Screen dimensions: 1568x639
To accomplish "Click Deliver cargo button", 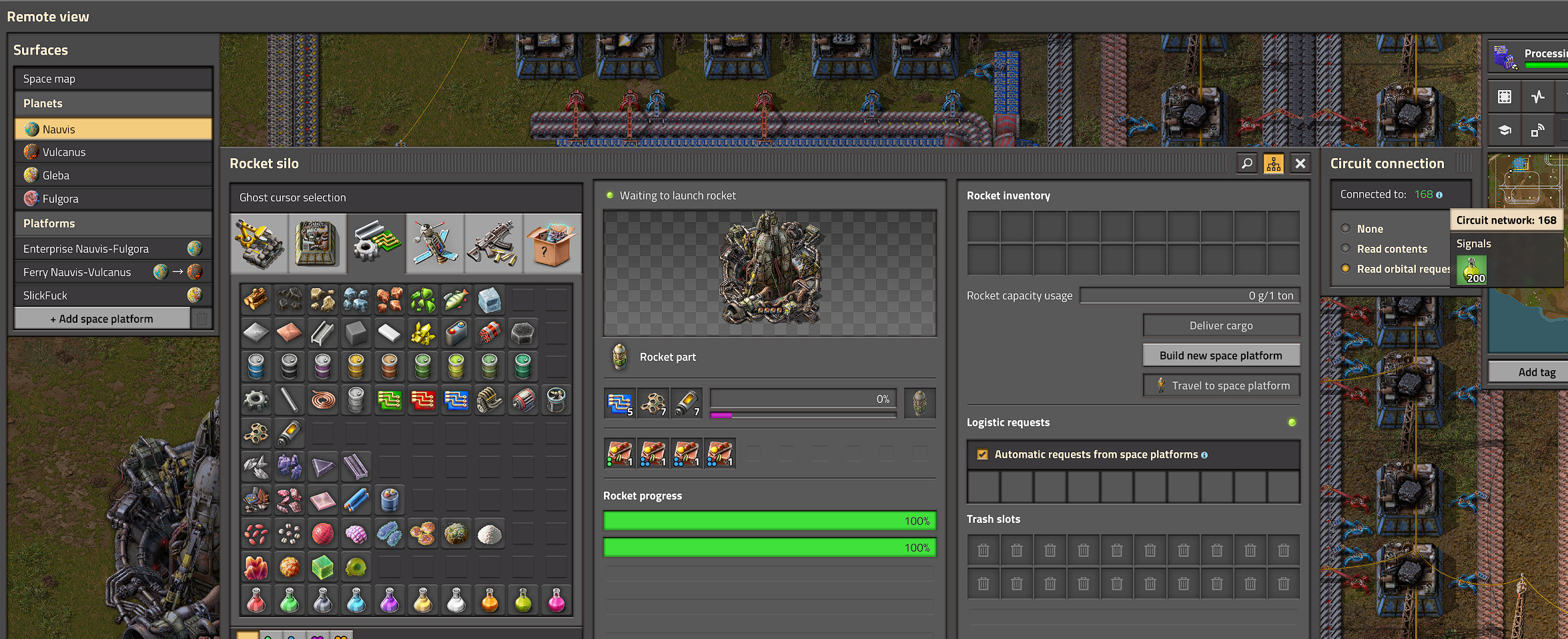I will (x=1221, y=326).
